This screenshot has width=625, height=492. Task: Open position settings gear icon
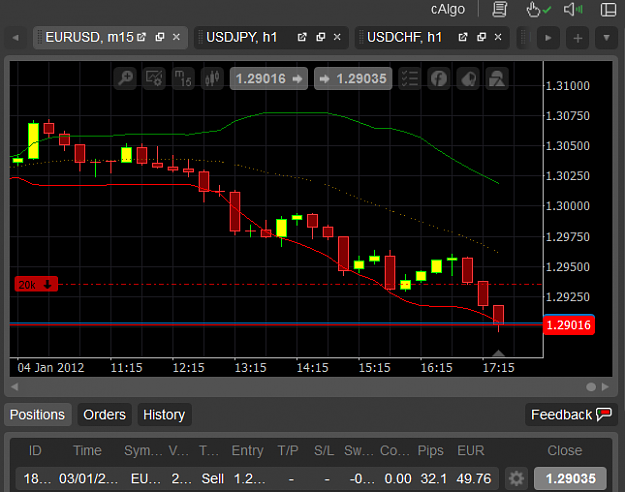point(516,478)
